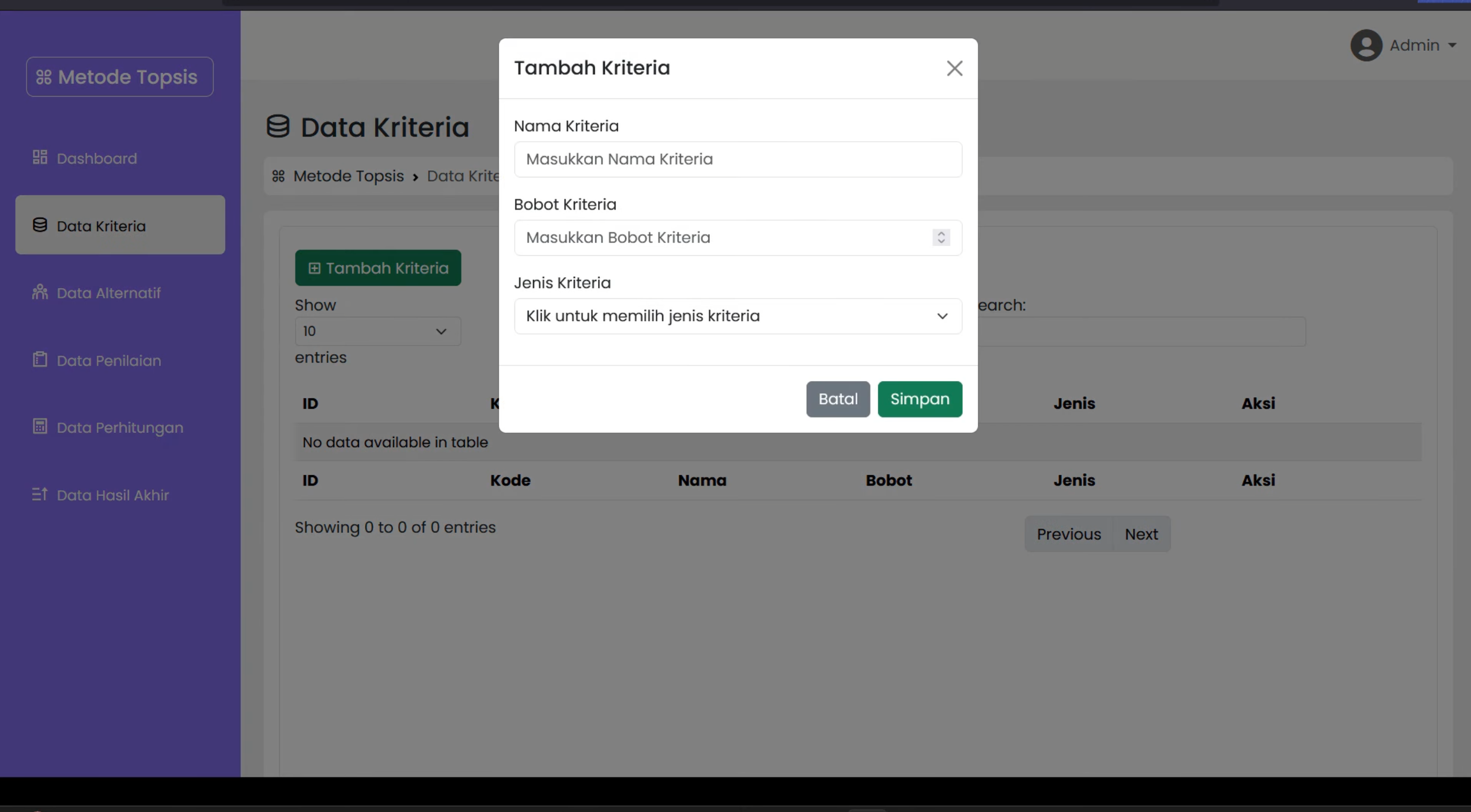Screen dimensions: 1471x812
Task: Click the Previous pagination button
Action: tap(1069, 534)
